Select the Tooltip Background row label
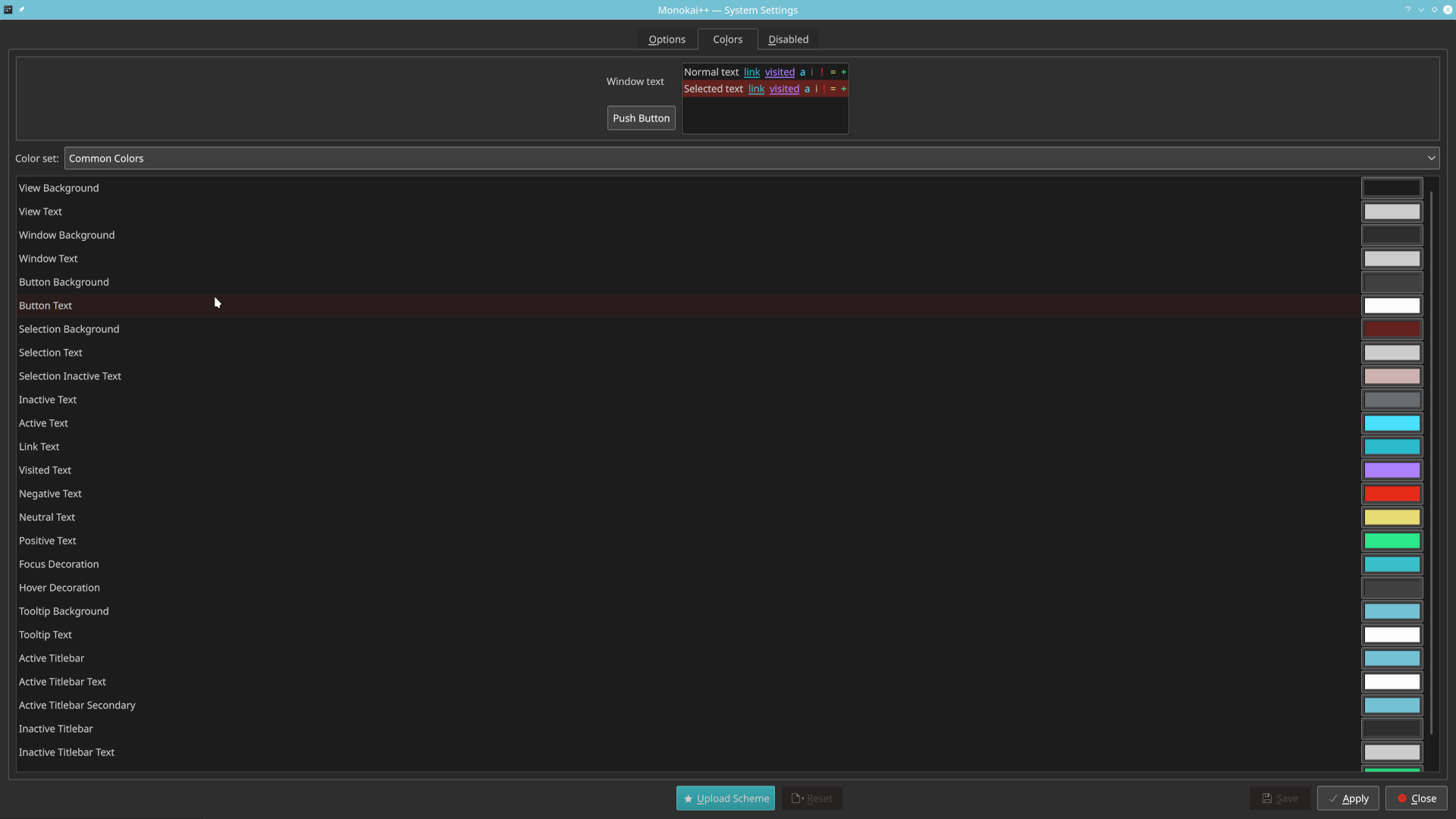Image resolution: width=1456 pixels, height=819 pixels. pyautogui.click(x=64, y=611)
